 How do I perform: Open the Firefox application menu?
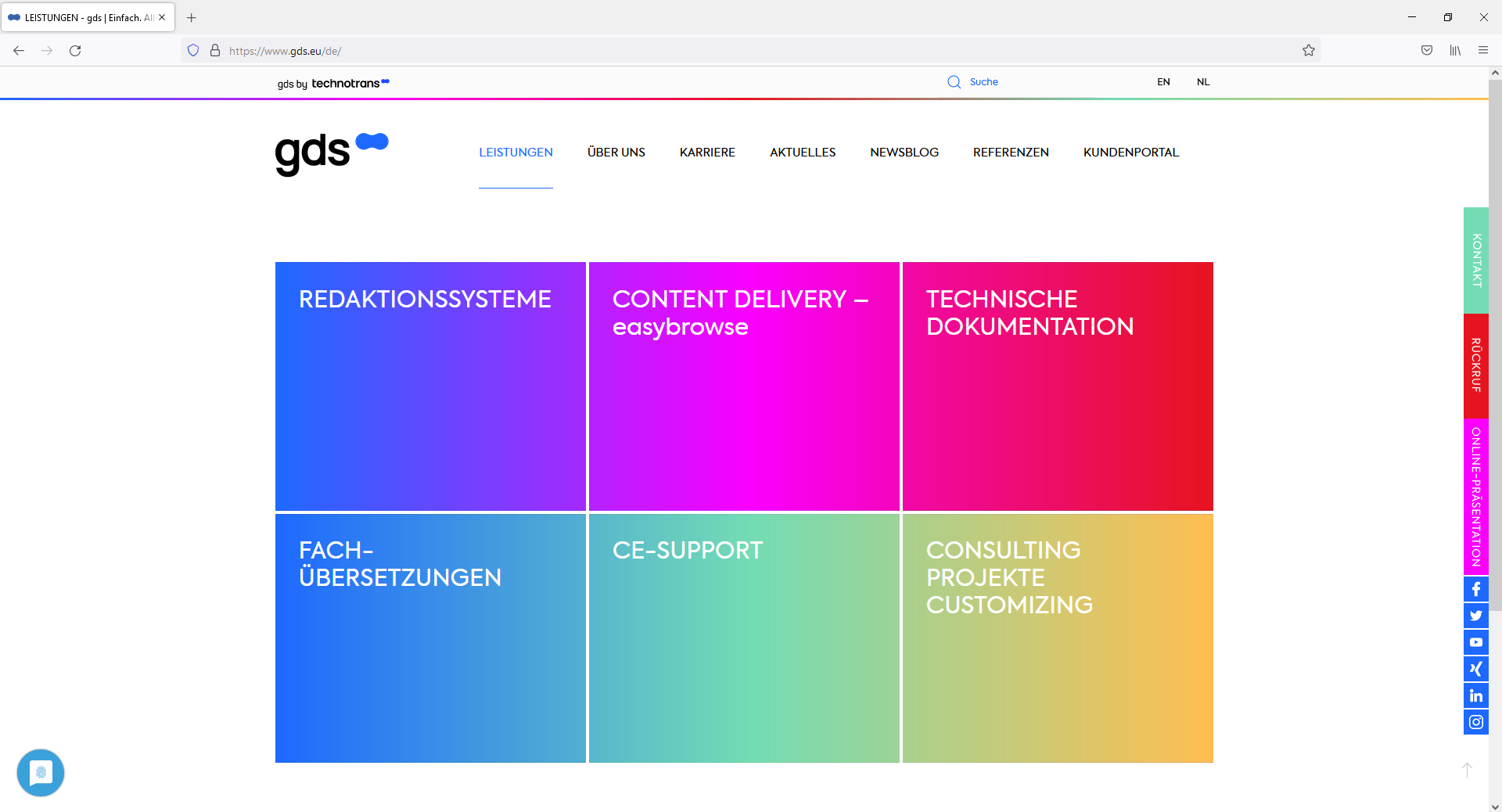coord(1483,51)
